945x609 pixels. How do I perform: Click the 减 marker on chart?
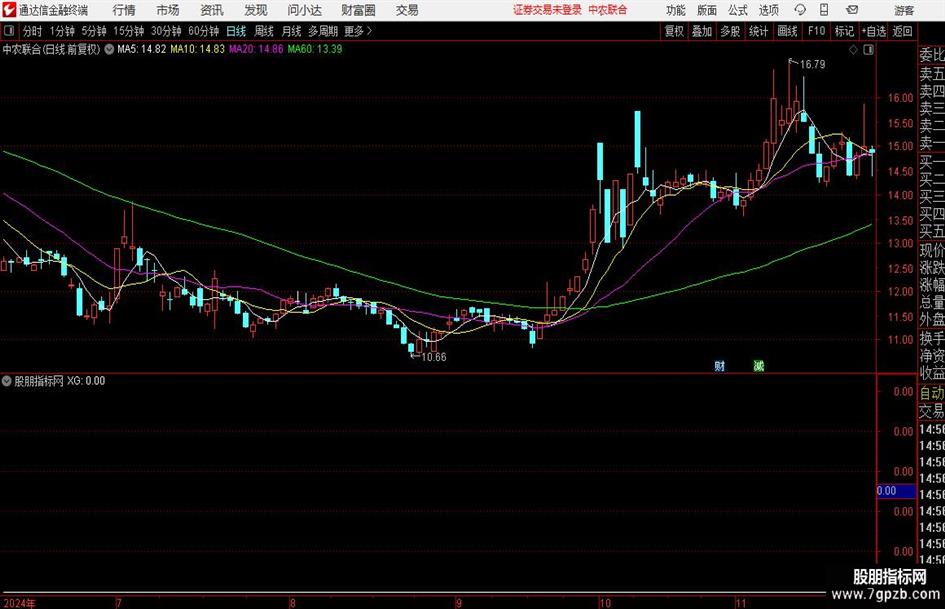[759, 365]
